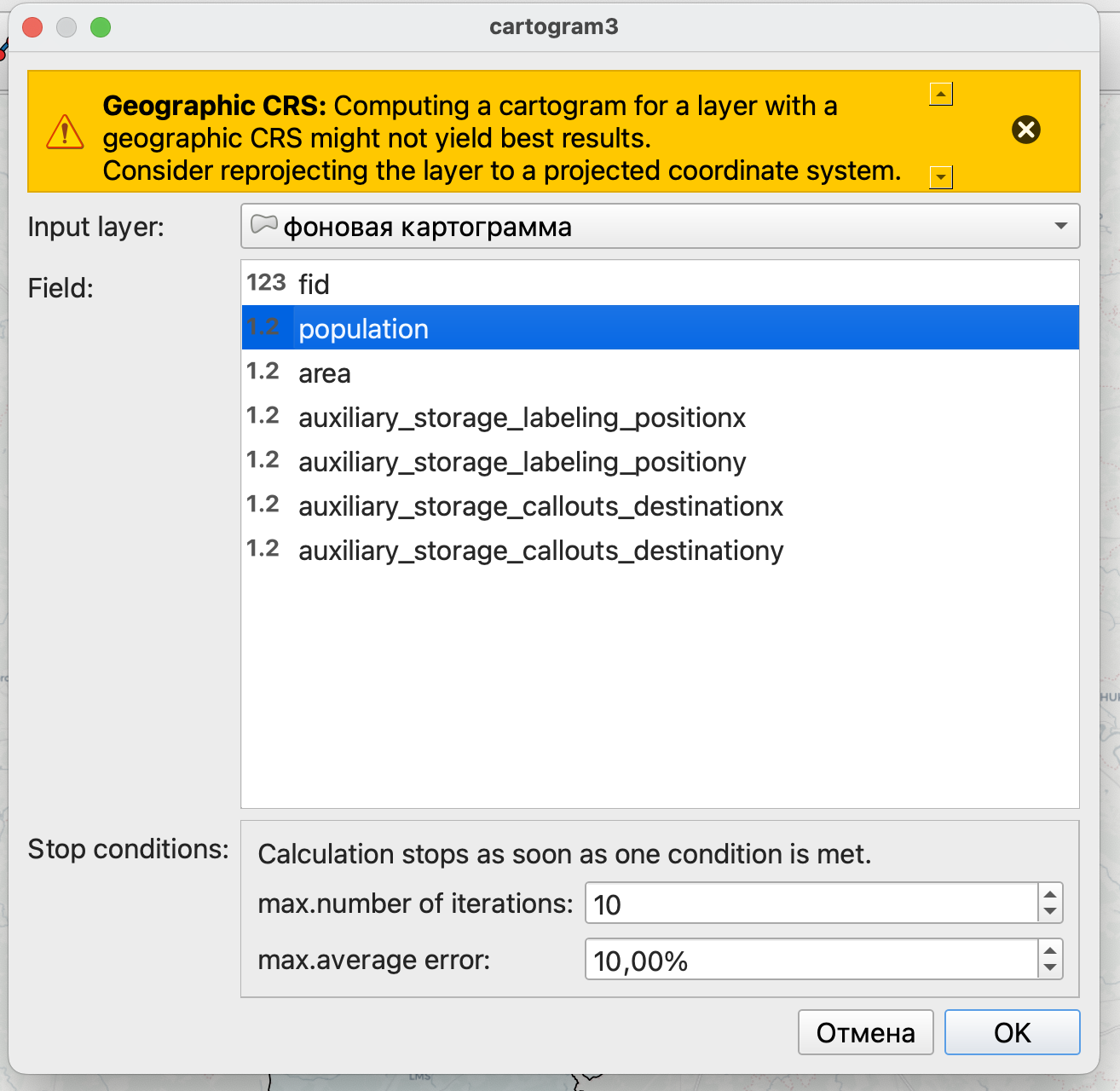Choose auxiliary_storage_labeling_positionx field

522,418
